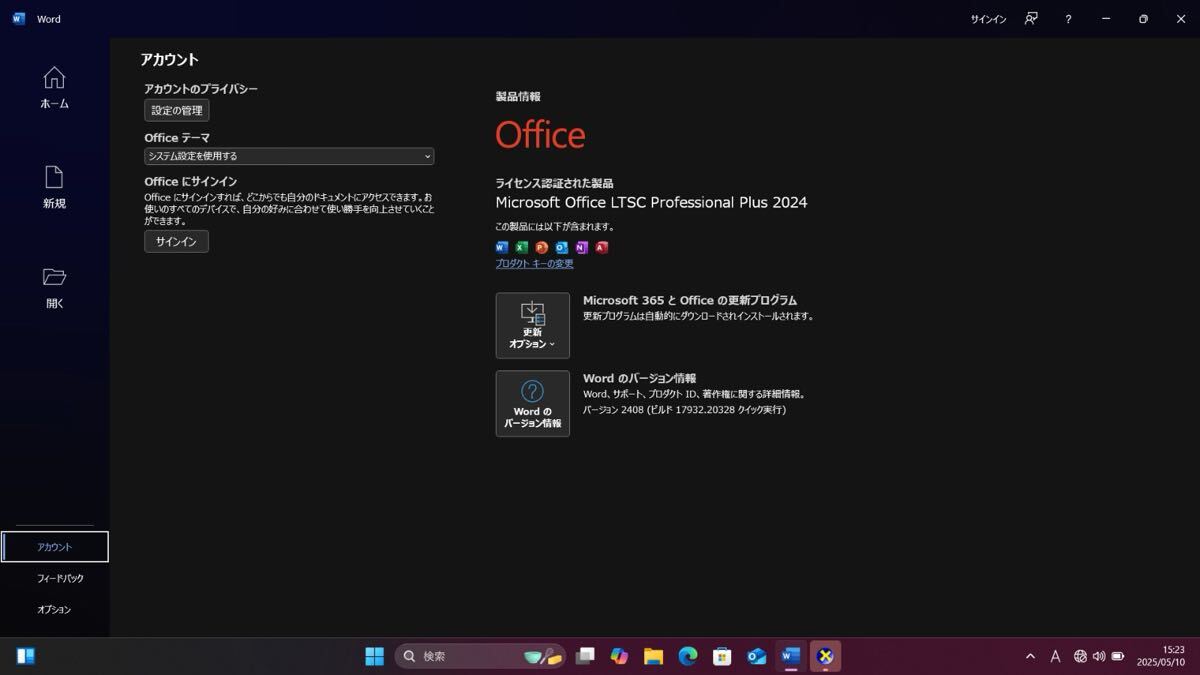Click the OneNote product icon
Viewport: 1200px width, 675px height.
(581, 247)
